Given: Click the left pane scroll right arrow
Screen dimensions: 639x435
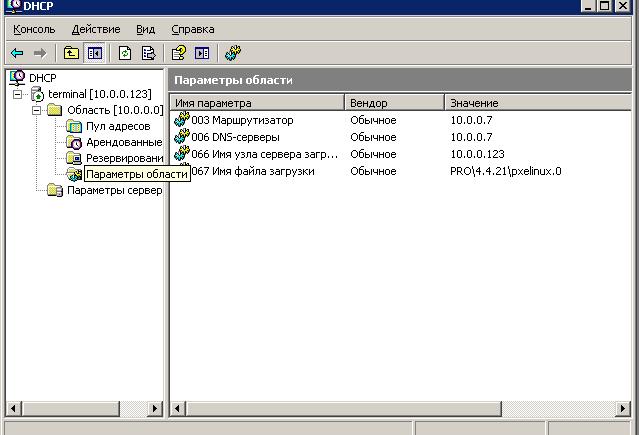Looking at the screenshot, I should 155,408.
